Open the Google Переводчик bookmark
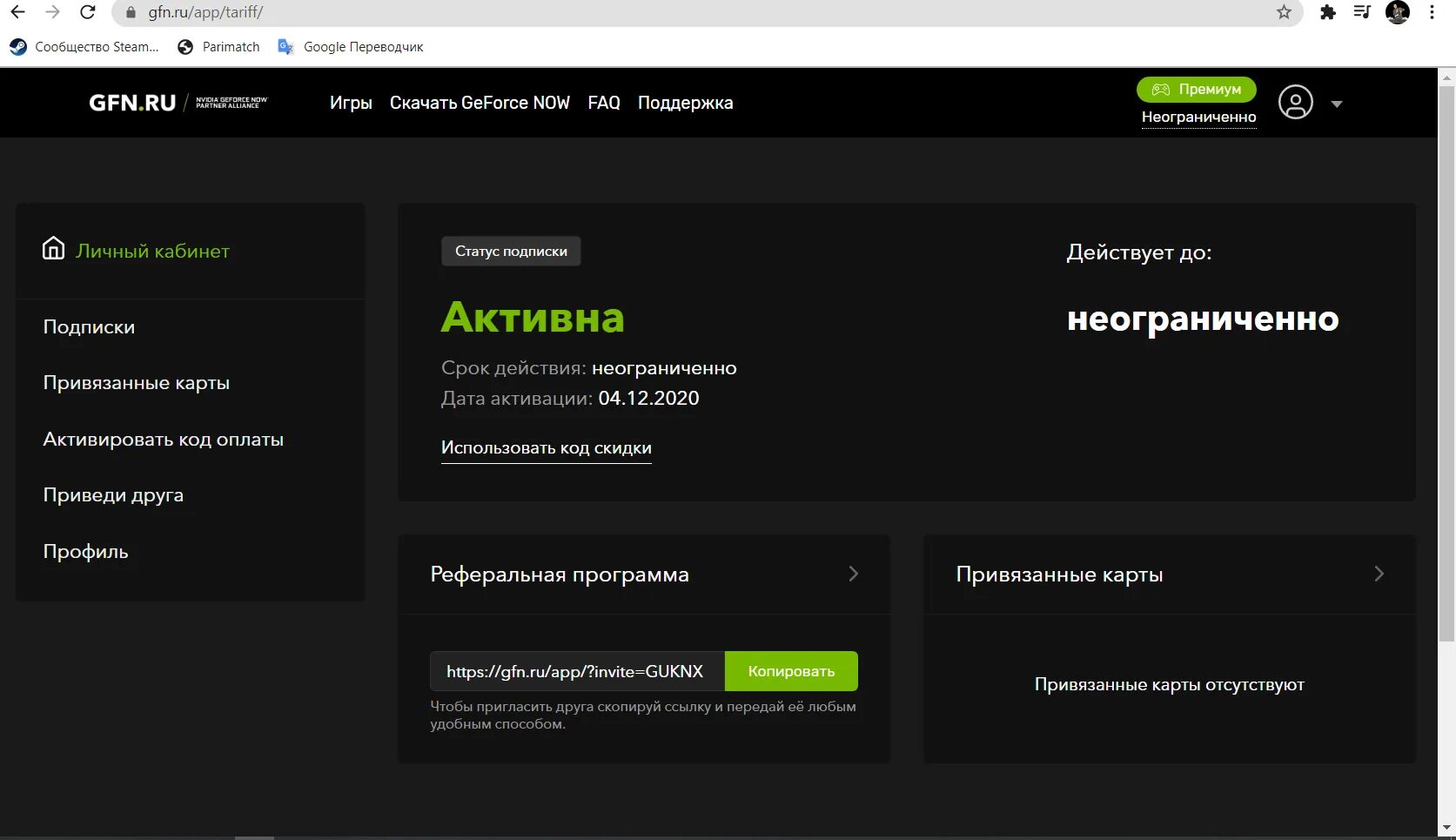The width and height of the screenshot is (1456, 840). pos(351,47)
